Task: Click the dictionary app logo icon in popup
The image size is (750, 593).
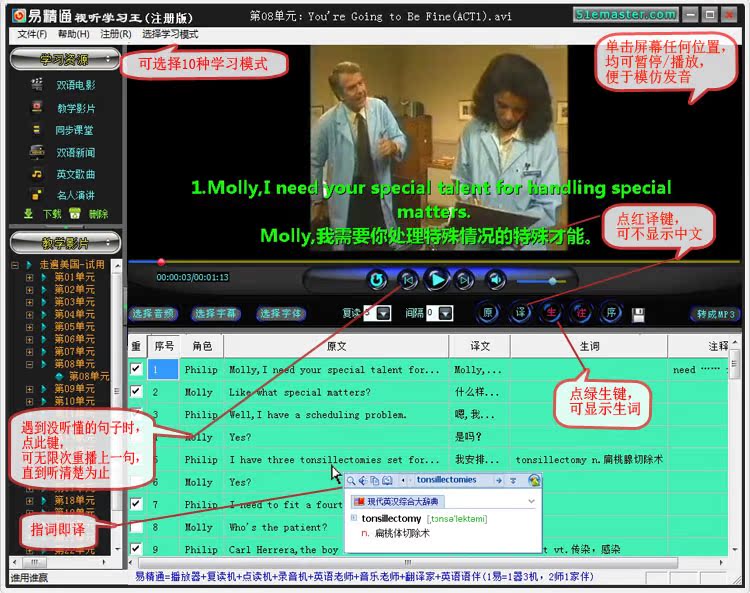Action: click(534, 480)
